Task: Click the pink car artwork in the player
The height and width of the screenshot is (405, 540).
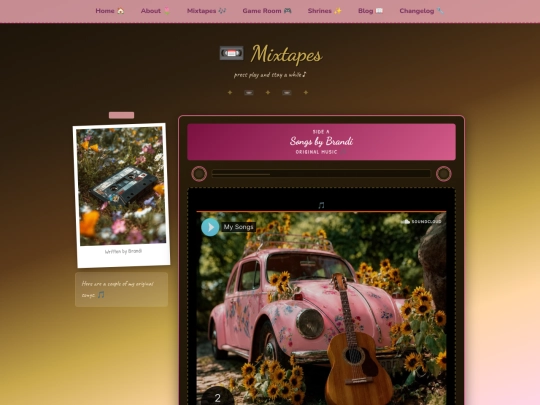Action: (321, 308)
